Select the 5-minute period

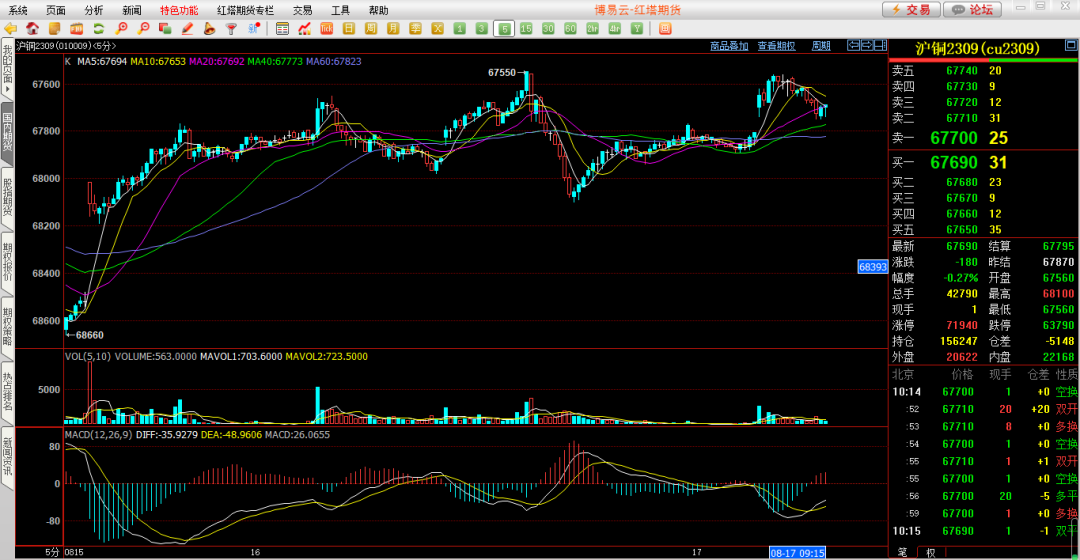(x=504, y=28)
